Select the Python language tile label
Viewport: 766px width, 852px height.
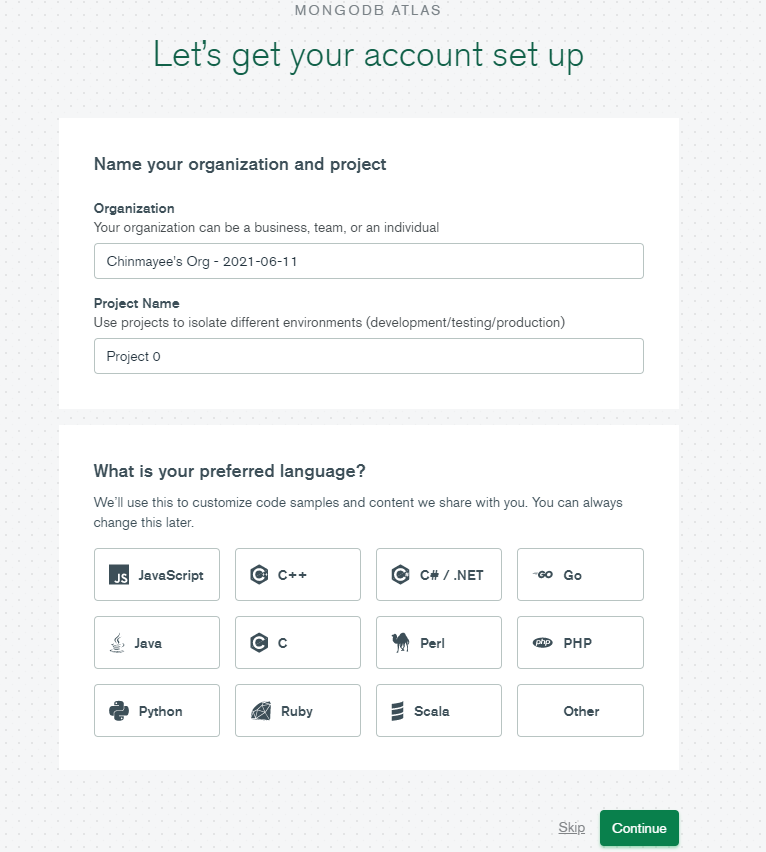tap(160, 711)
